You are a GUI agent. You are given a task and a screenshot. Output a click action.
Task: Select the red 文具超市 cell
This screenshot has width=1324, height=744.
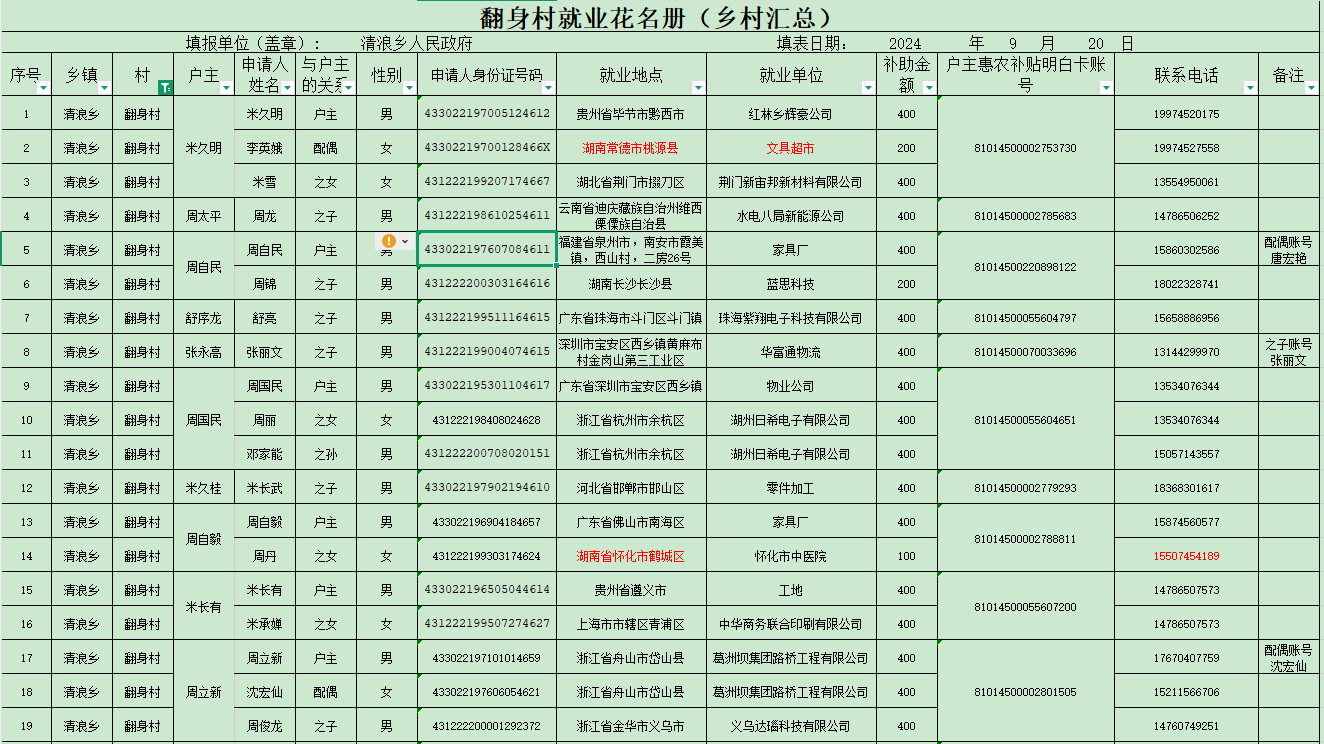791,148
